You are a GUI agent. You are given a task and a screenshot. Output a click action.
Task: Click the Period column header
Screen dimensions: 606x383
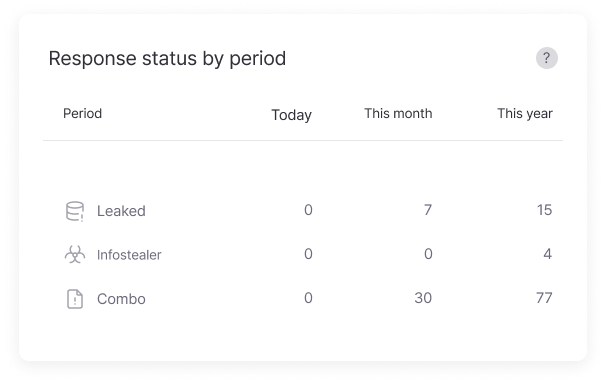82,113
